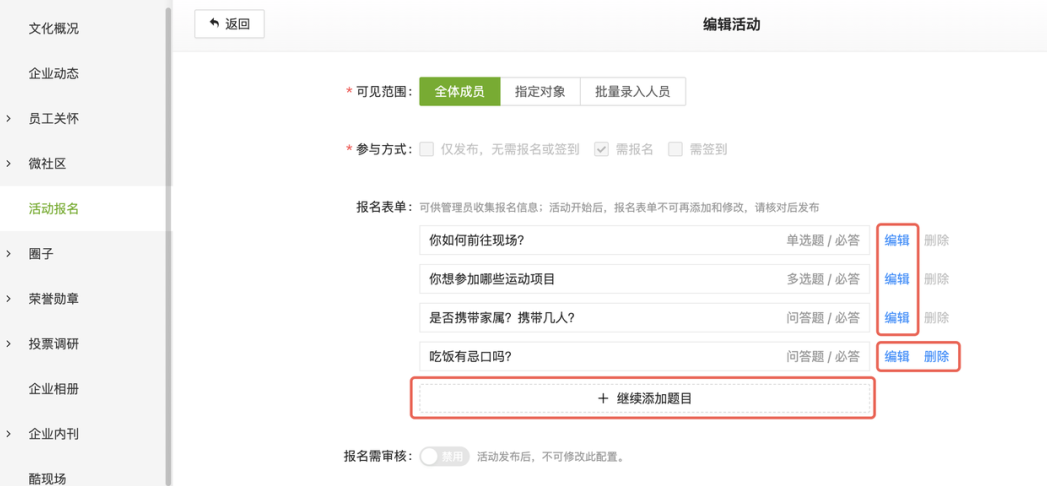Edit the 你想参加哪些运动项目 question
1047x486 pixels.
(x=897, y=279)
